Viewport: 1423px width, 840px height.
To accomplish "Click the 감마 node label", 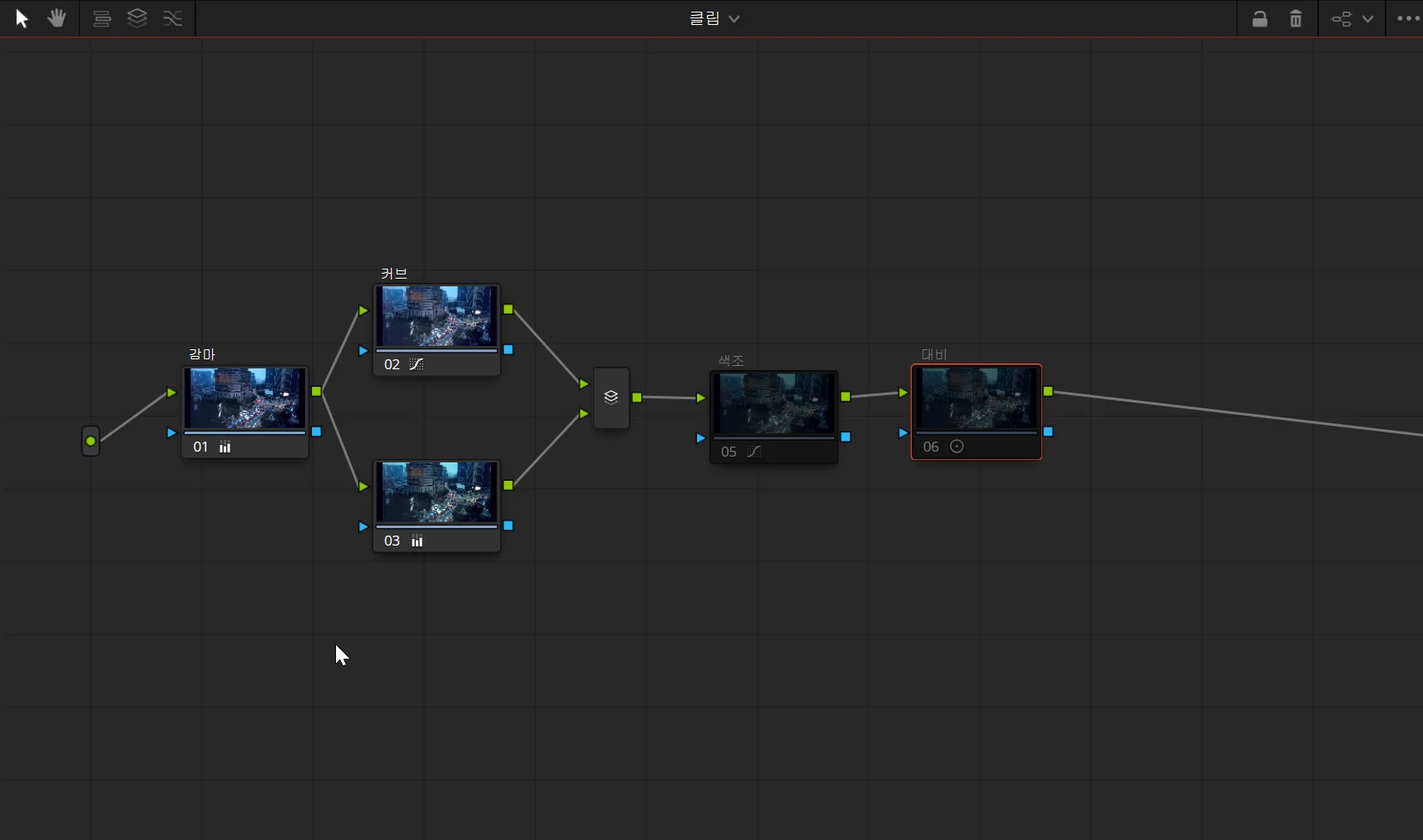I will (202, 354).
